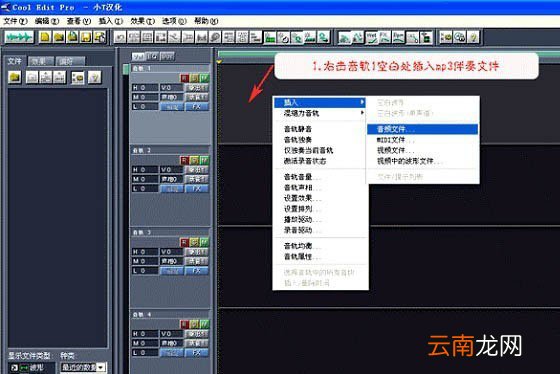Click the V 0 volume field on track 1
The image size is (560, 374).
coord(172,88)
